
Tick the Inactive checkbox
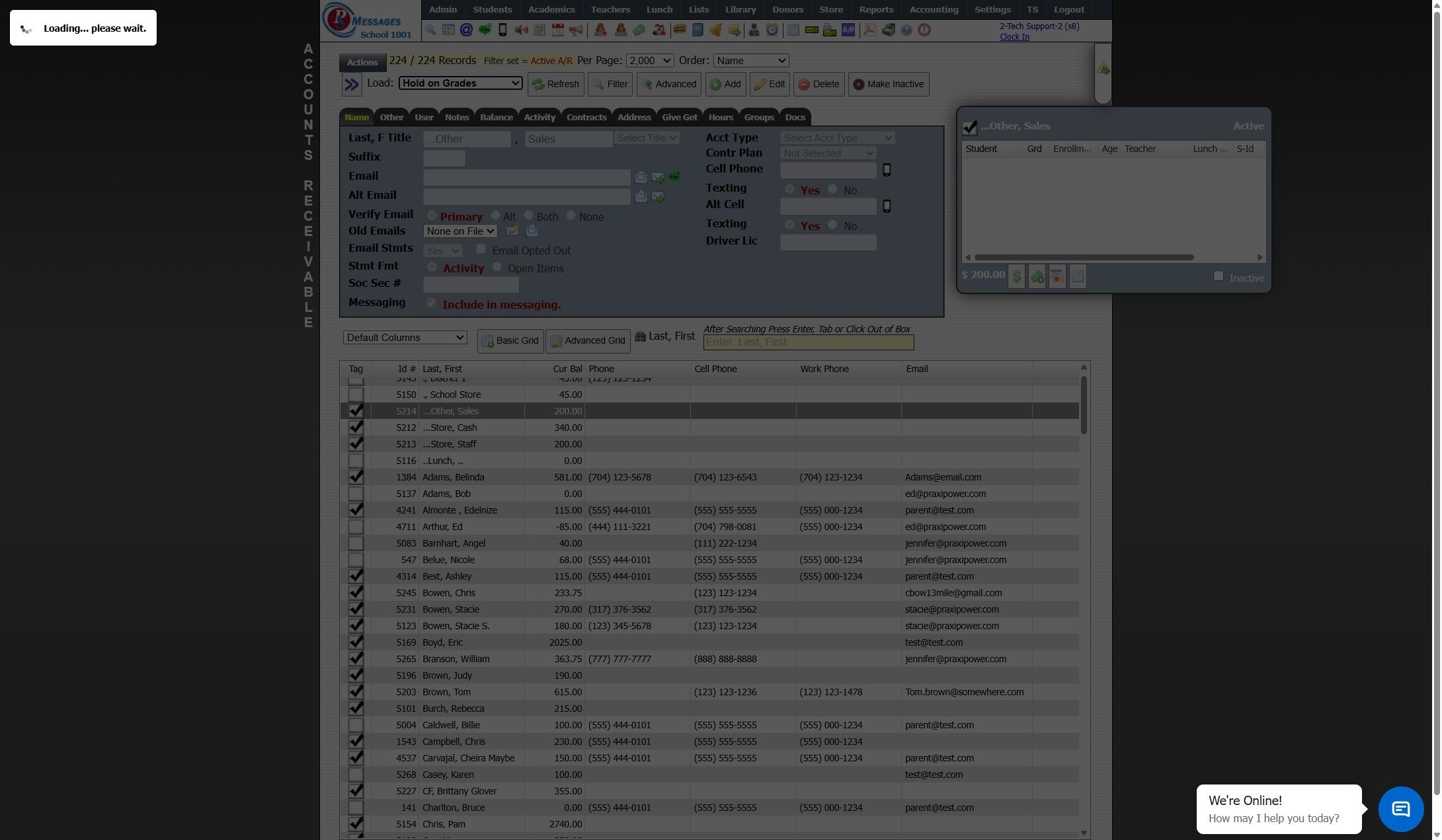click(x=1219, y=276)
